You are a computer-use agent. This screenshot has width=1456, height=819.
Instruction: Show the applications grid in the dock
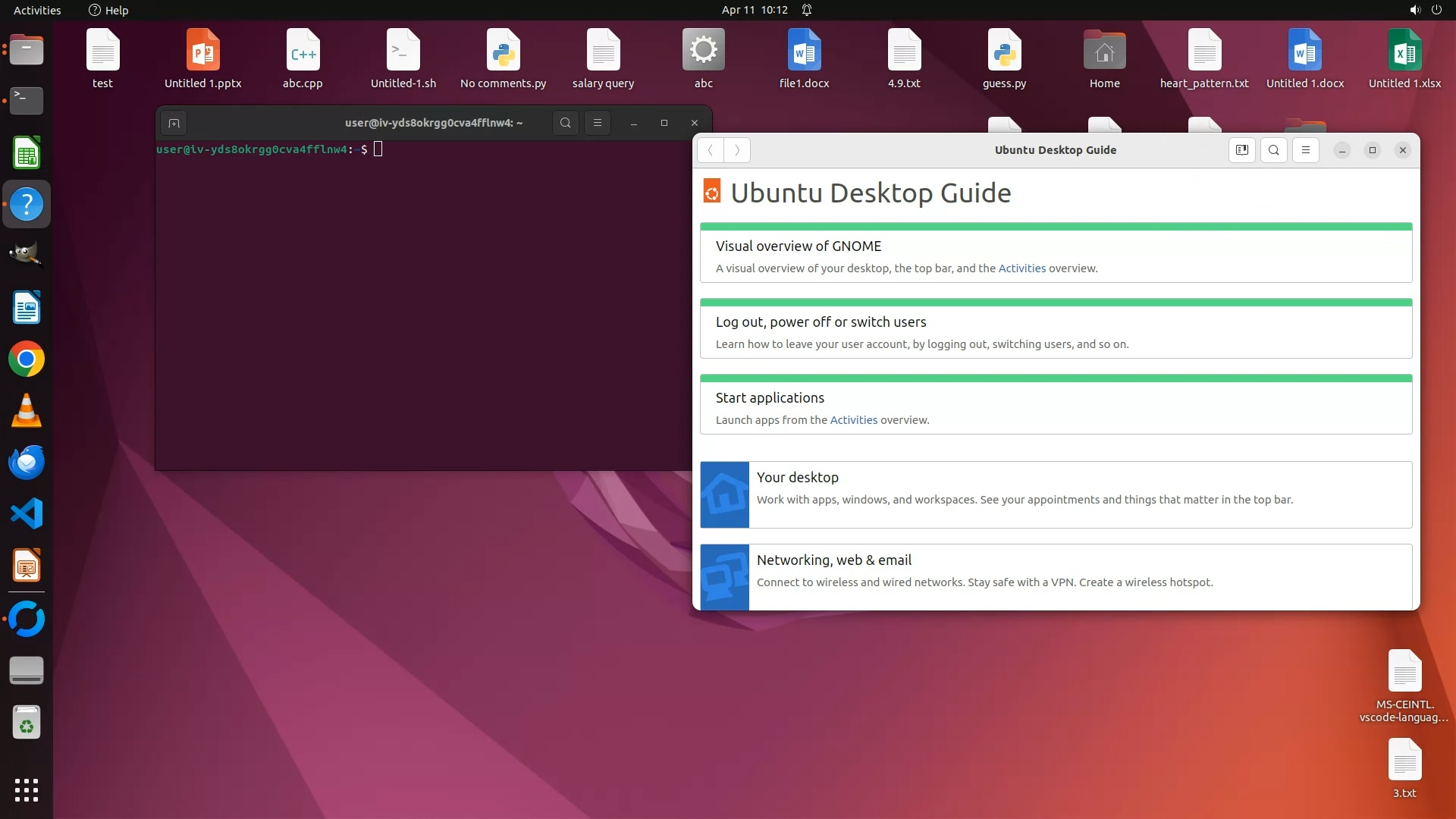(x=27, y=790)
